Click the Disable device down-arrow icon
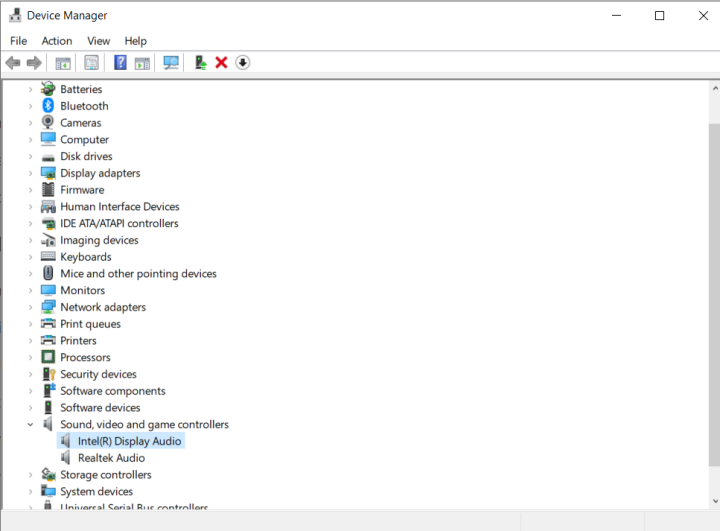720x531 pixels. point(242,62)
